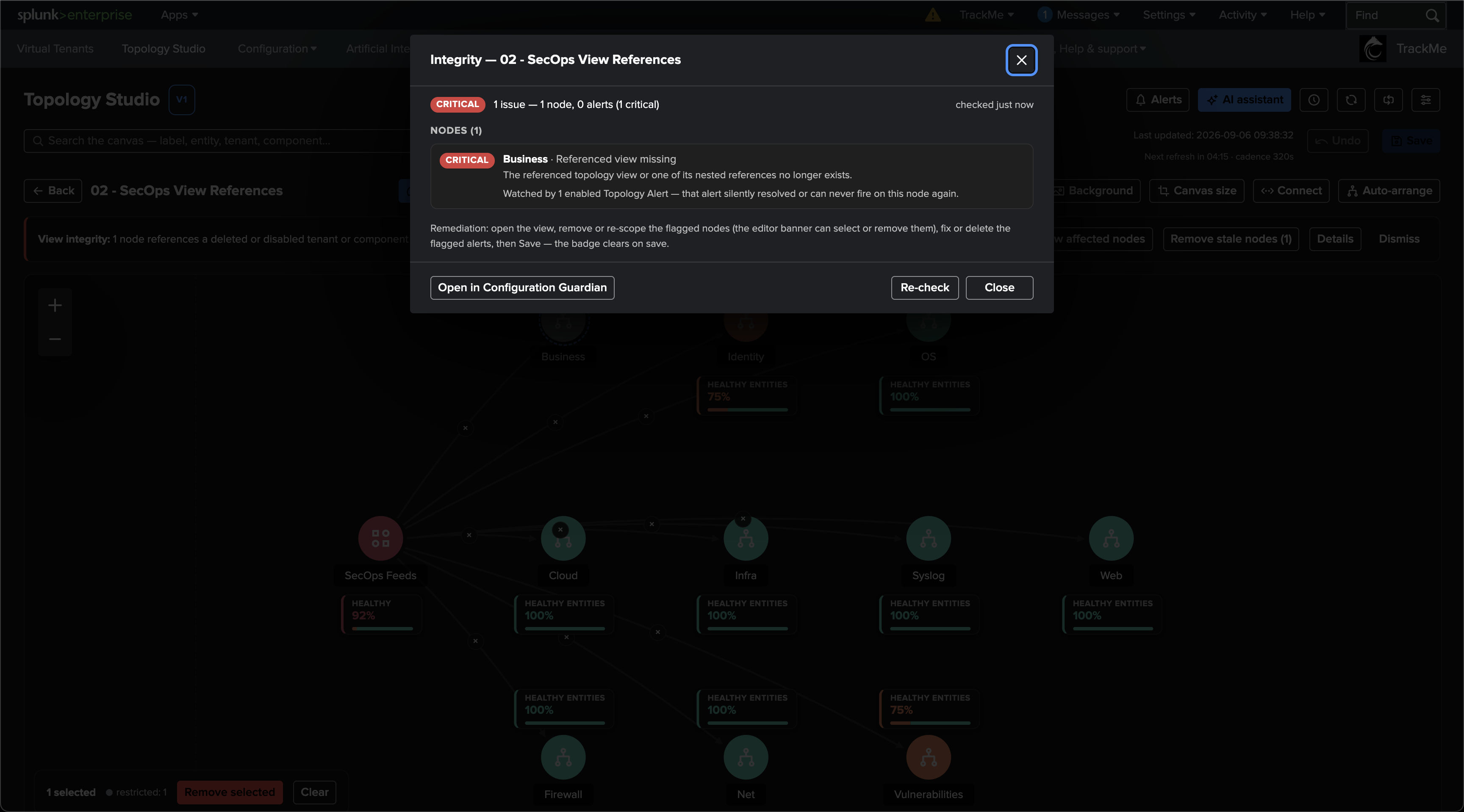Click the yellow warning triangle icon

tap(933, 15)
